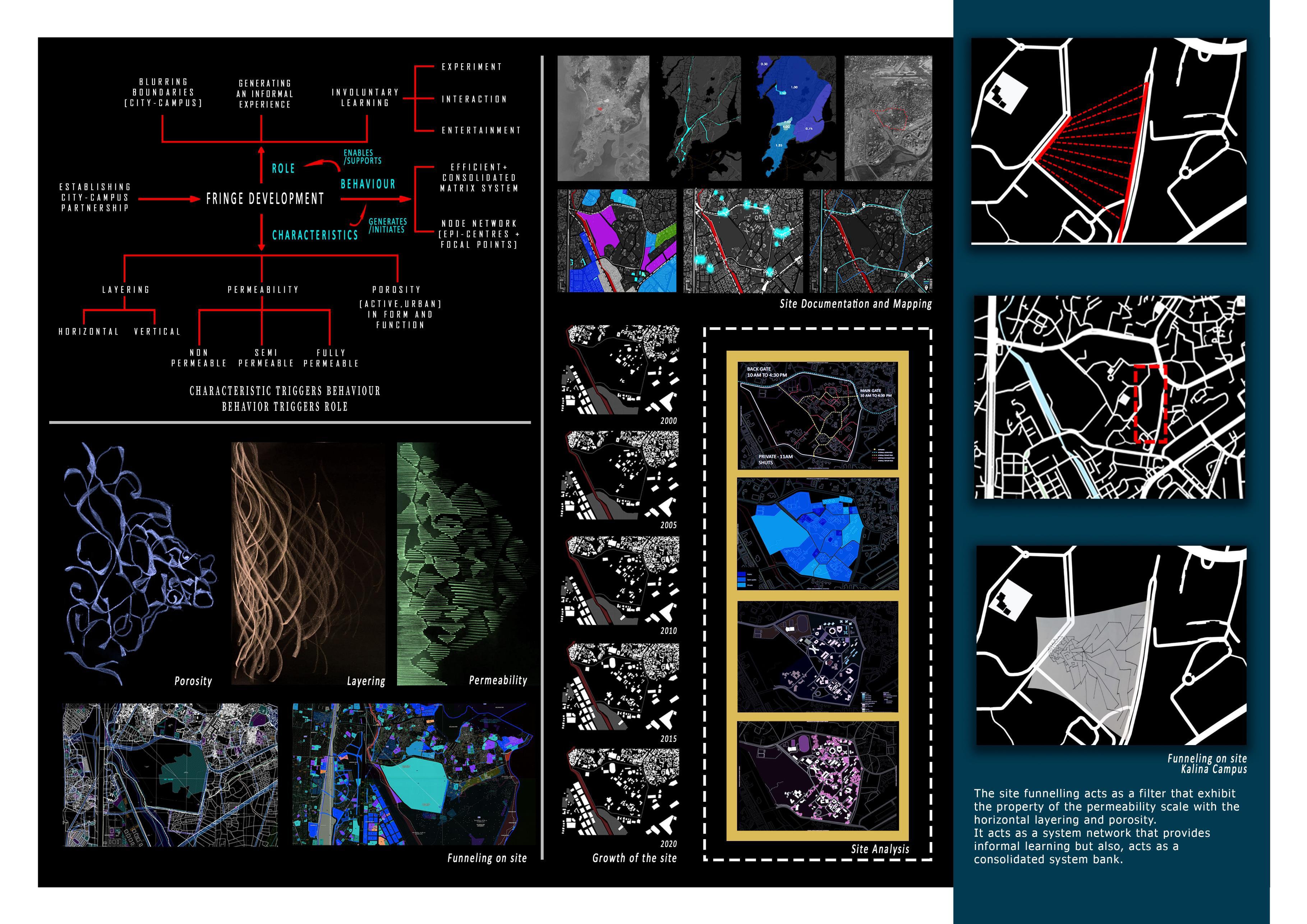Open the 2020 site growth figure-ground
Image resolution: width=1307 pixels, height=924 pixels.
621,792
